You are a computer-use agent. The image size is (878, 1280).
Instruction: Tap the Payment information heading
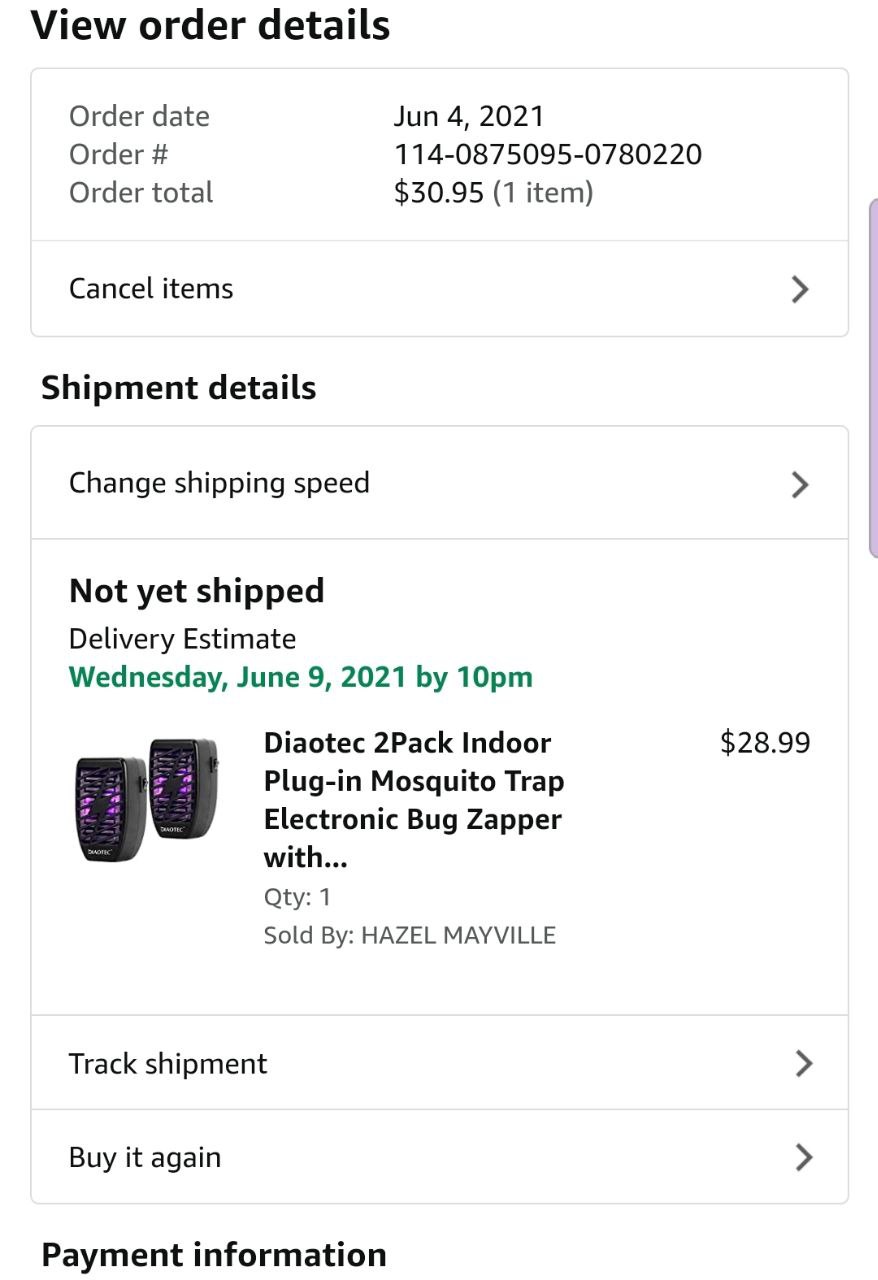(x=214, y=1255)
